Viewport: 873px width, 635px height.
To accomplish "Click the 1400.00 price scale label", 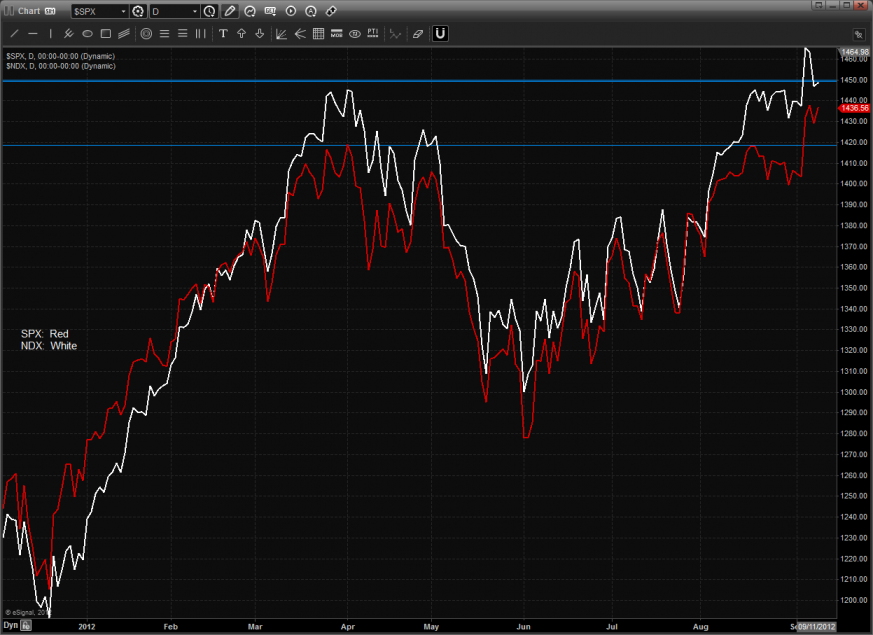I will coord(854,184).
